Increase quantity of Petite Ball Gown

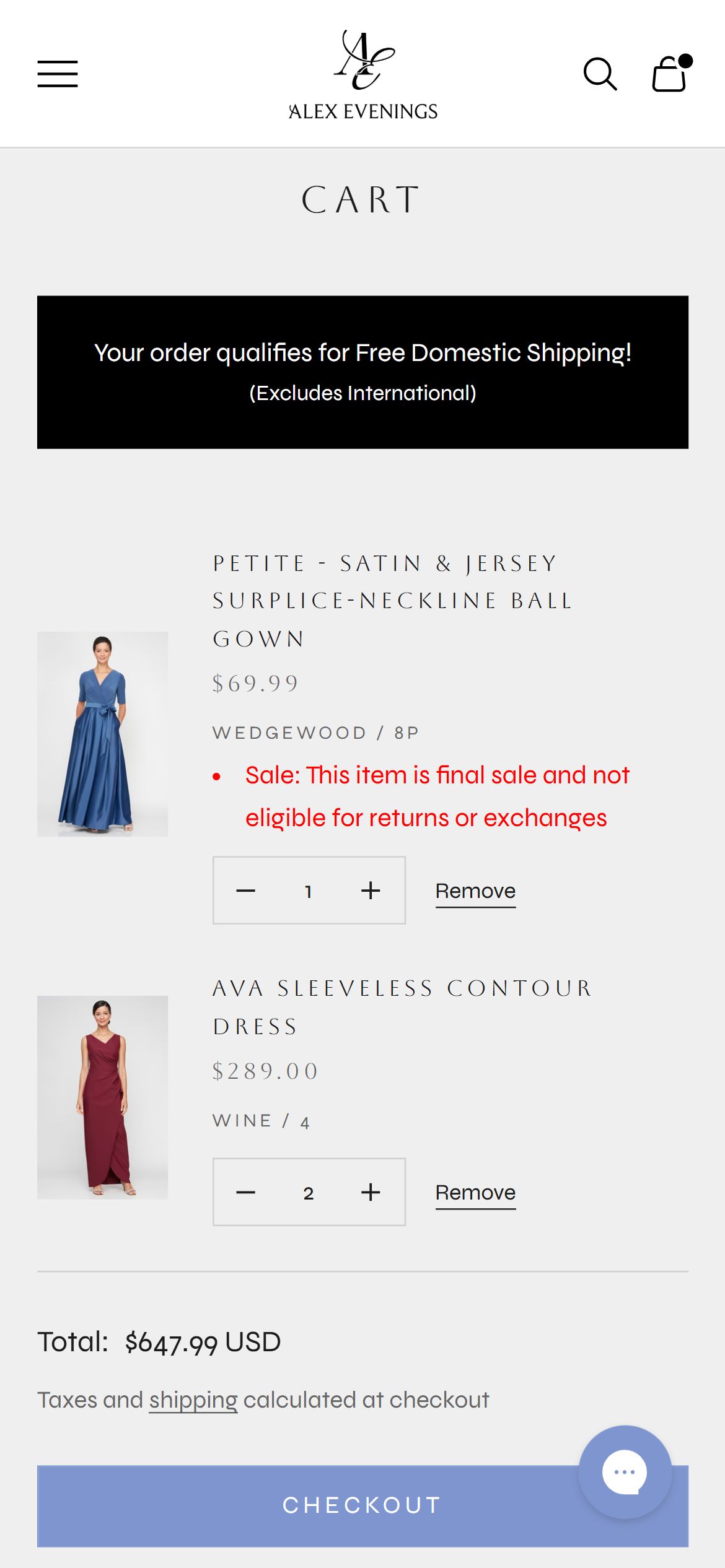click(x=371, y=891)
